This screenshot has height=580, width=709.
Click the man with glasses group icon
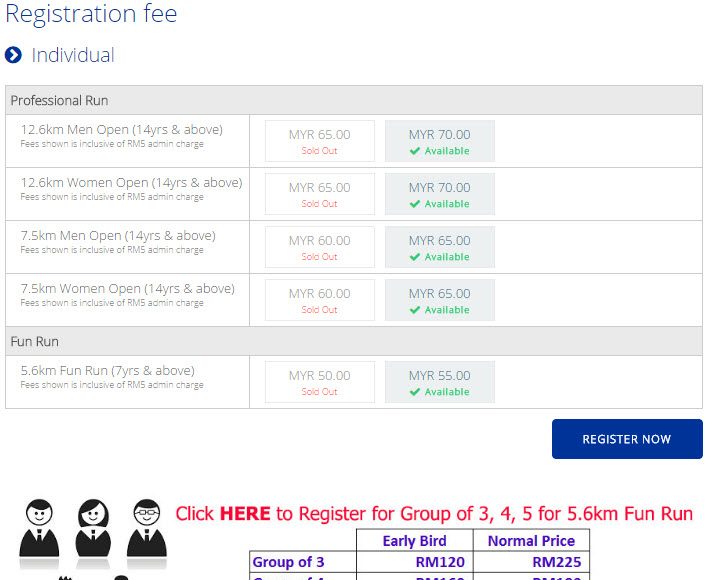click(147, 528)
